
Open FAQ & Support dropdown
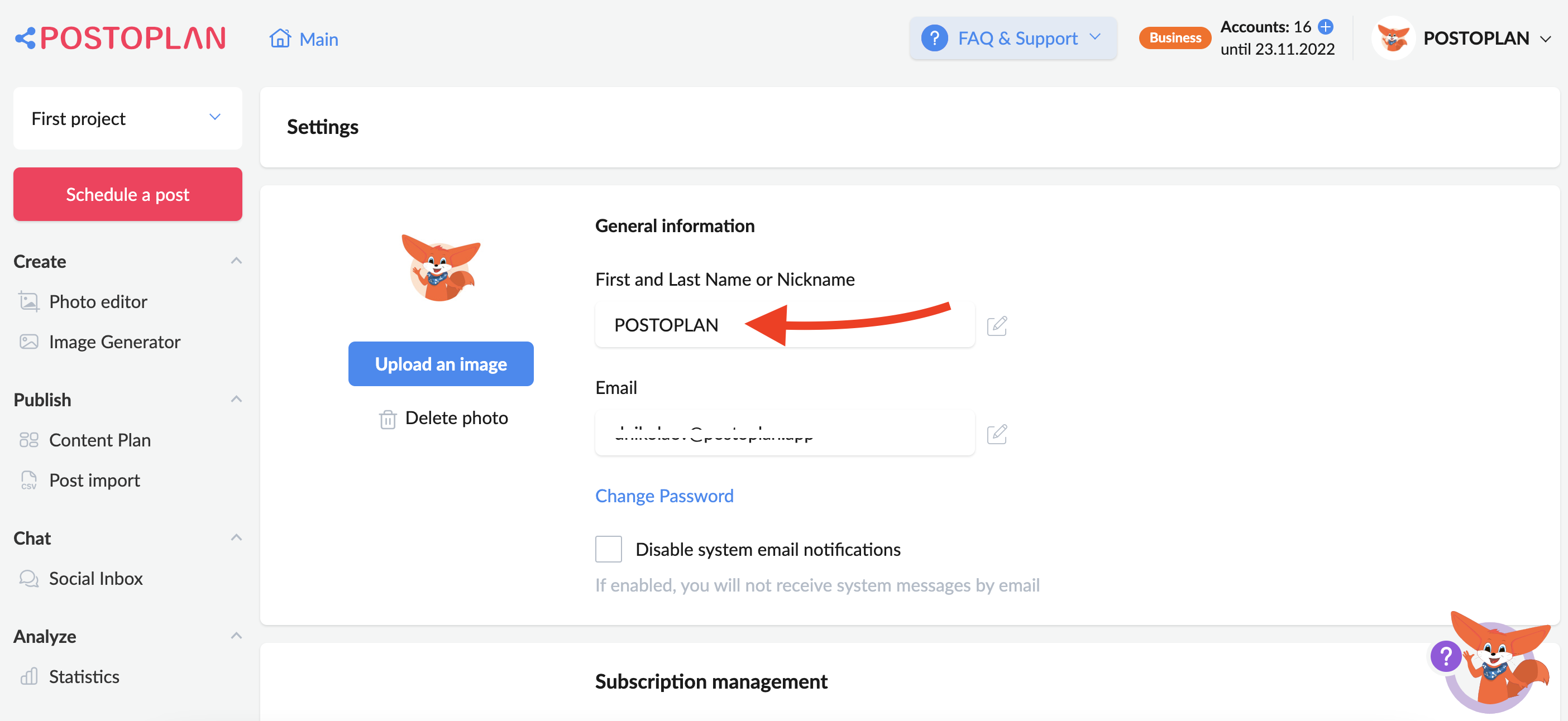coord(1013,39)
